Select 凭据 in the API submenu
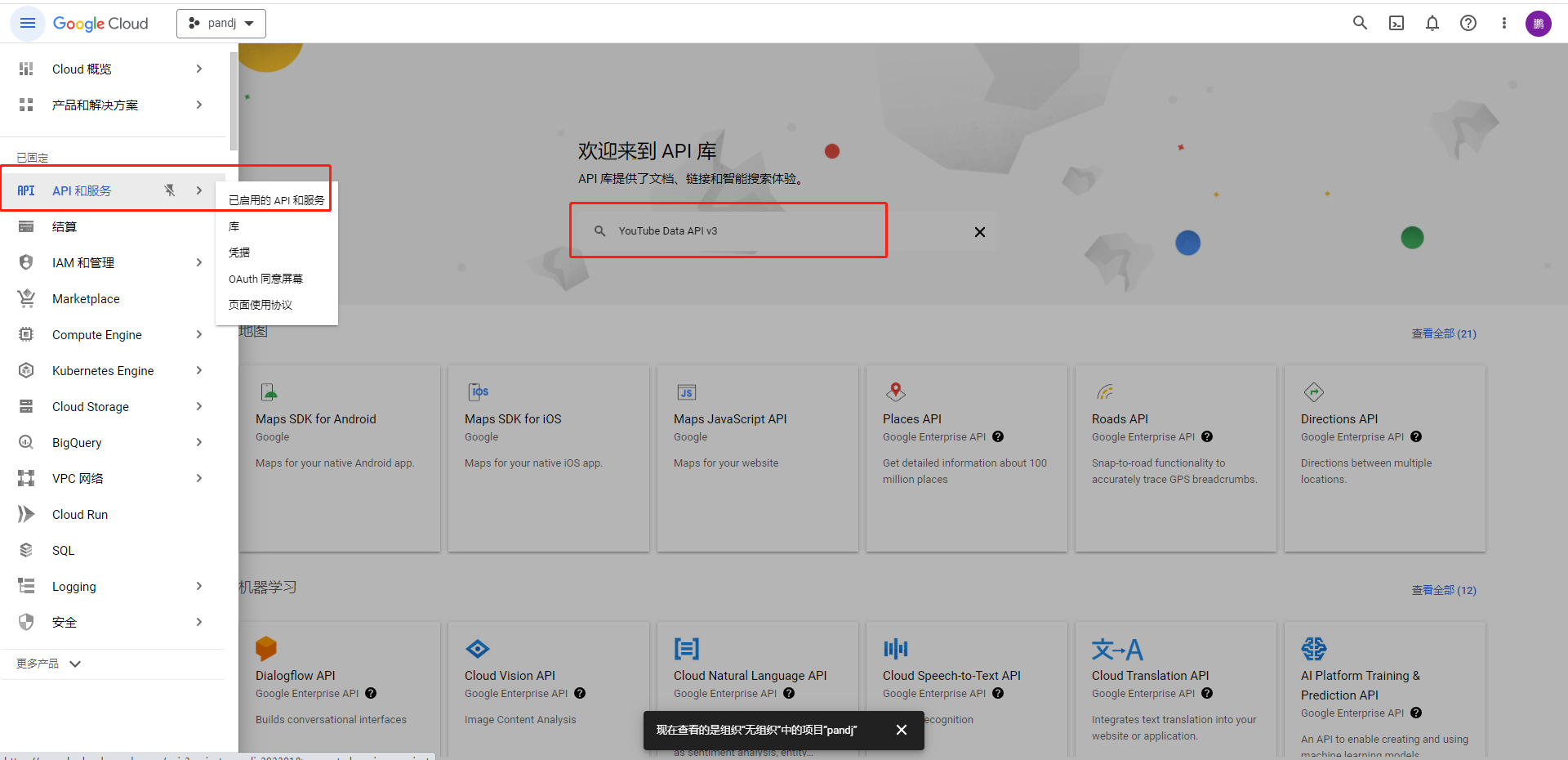 [x=239, y=253]
